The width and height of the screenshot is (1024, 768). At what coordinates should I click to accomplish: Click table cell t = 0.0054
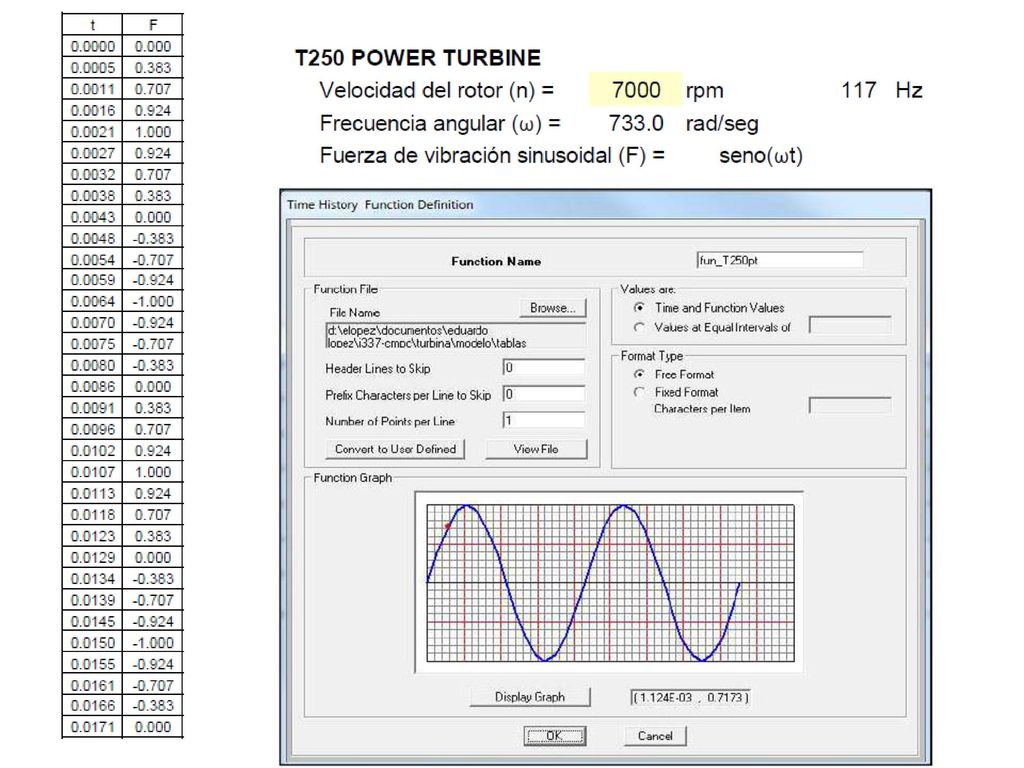pyautogui.click(x=92, y=260)
